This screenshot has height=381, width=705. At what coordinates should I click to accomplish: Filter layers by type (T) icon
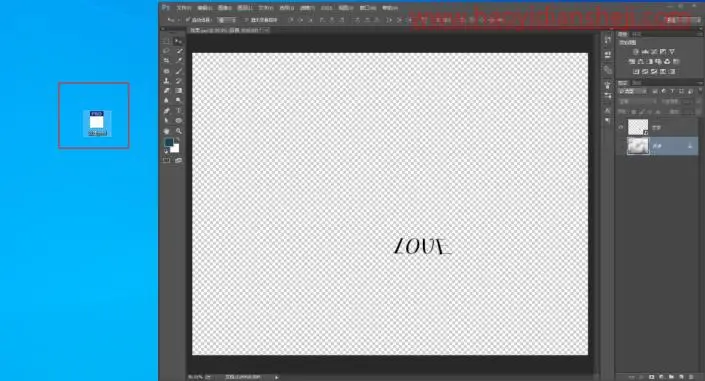[673, 91]
